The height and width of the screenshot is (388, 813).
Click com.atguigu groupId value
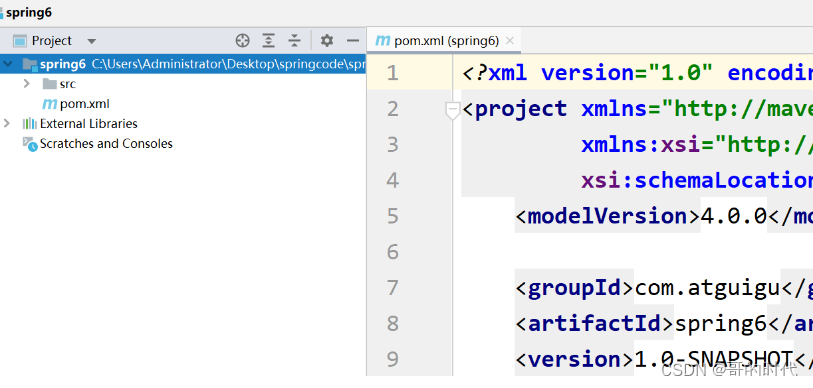point(707,287)
